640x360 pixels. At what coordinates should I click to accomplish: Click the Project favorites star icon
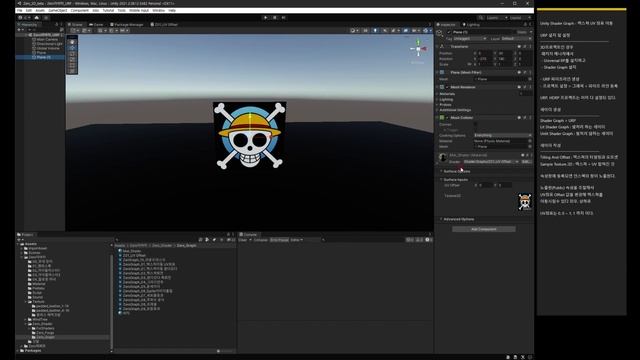[221, 240]
